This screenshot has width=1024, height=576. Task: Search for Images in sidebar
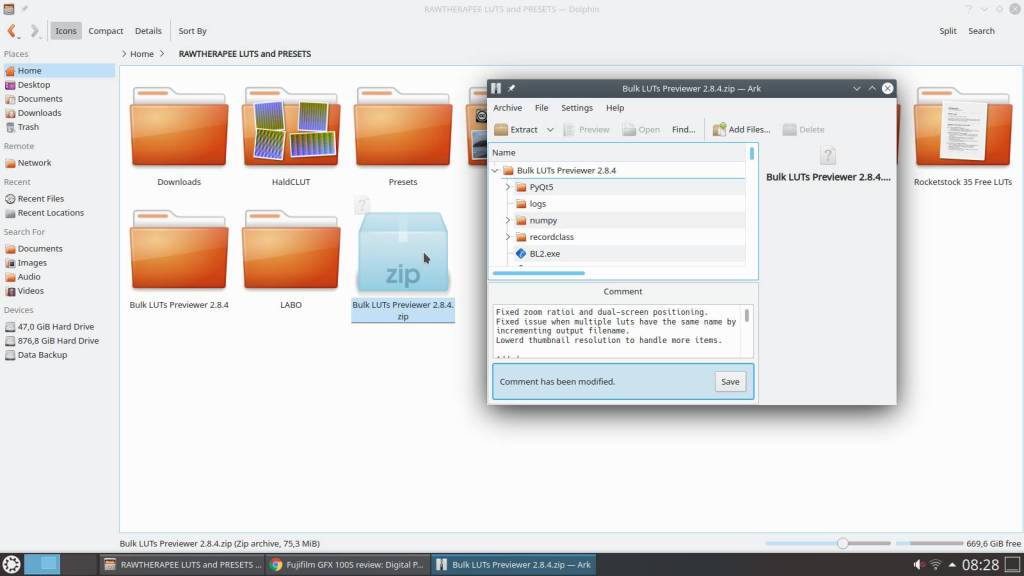[58, 263]
